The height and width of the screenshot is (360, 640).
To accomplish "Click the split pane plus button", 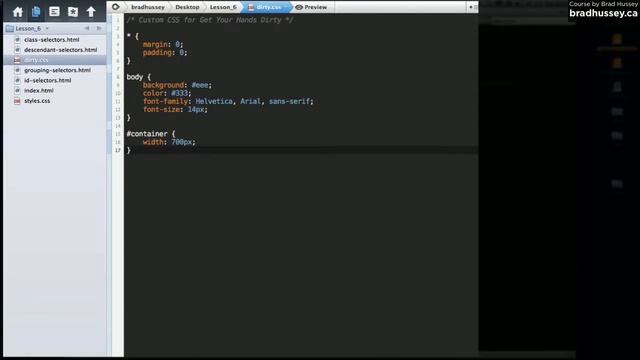I will coord(471,7).
